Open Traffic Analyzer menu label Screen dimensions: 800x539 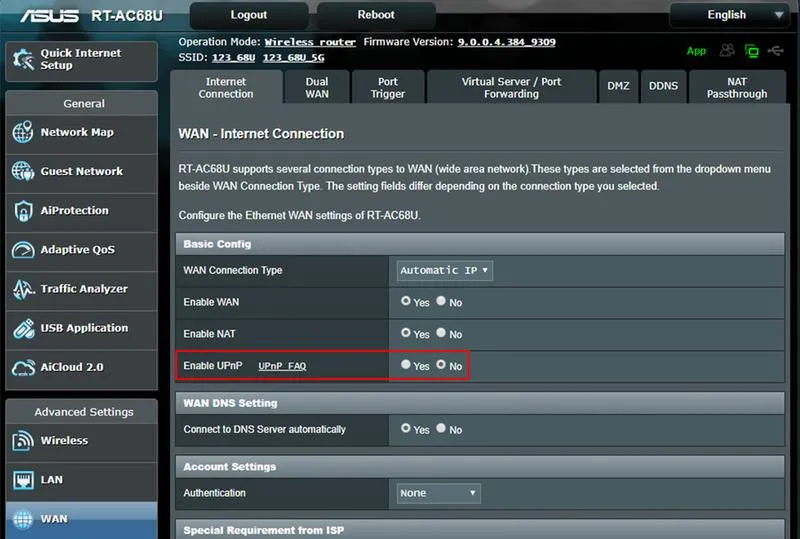pos(84,289)
